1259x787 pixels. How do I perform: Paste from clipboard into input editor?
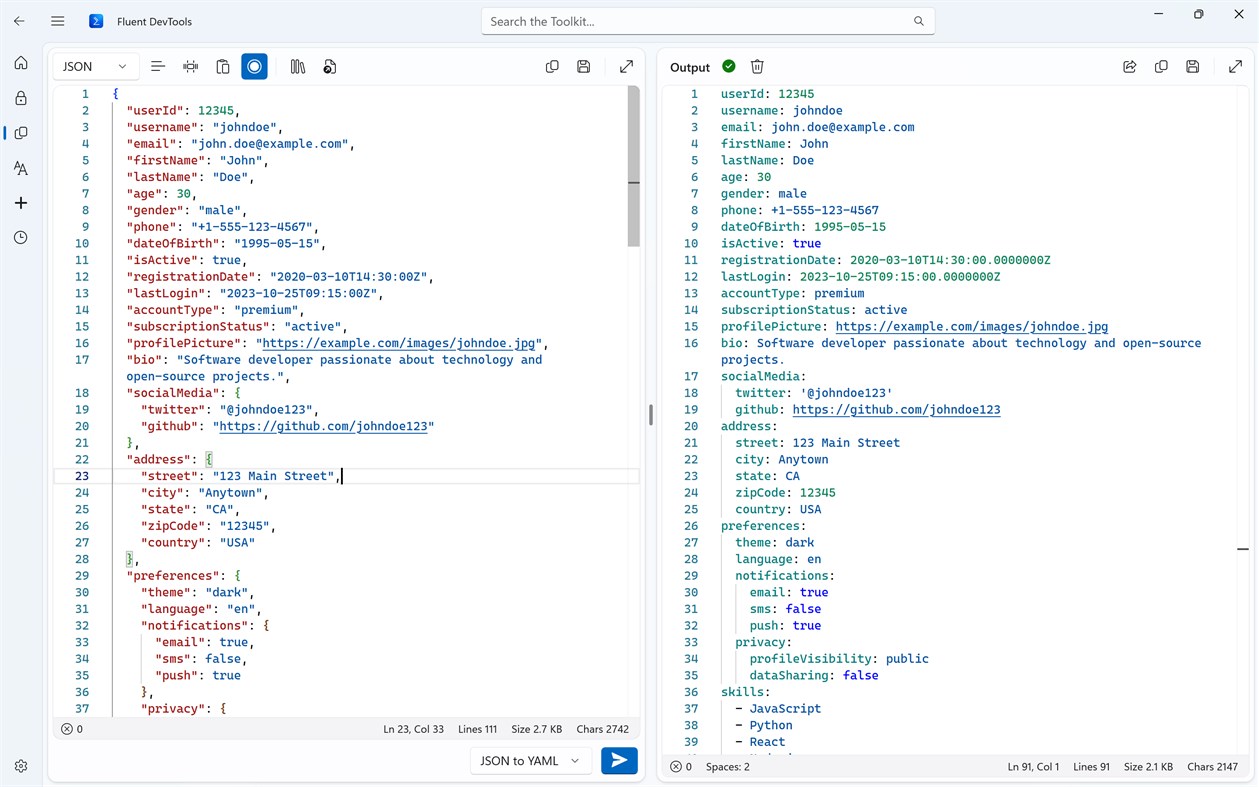tap(223, 67)
